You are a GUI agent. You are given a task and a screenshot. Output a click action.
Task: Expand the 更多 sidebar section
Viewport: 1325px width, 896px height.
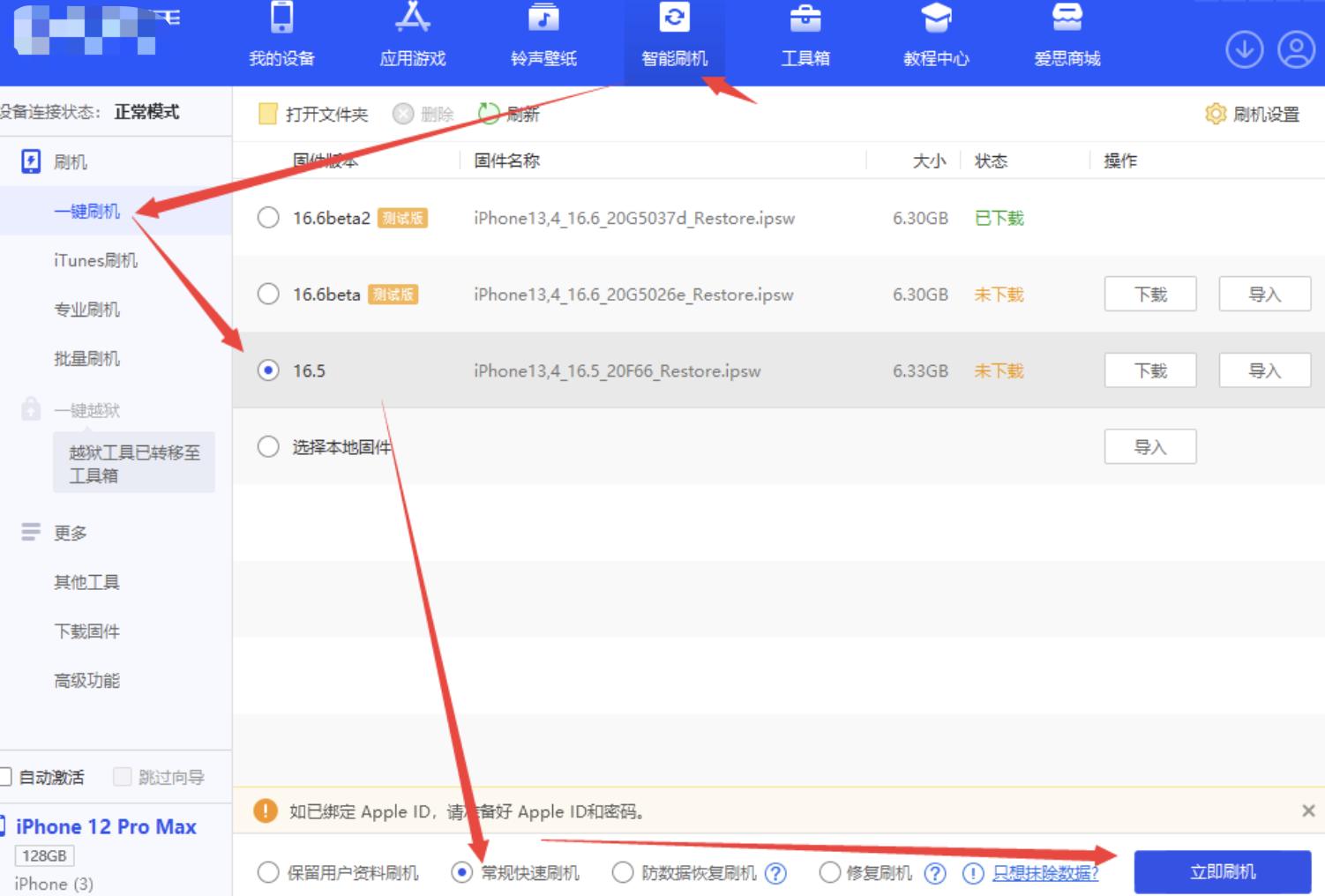(x=67, y=533)
